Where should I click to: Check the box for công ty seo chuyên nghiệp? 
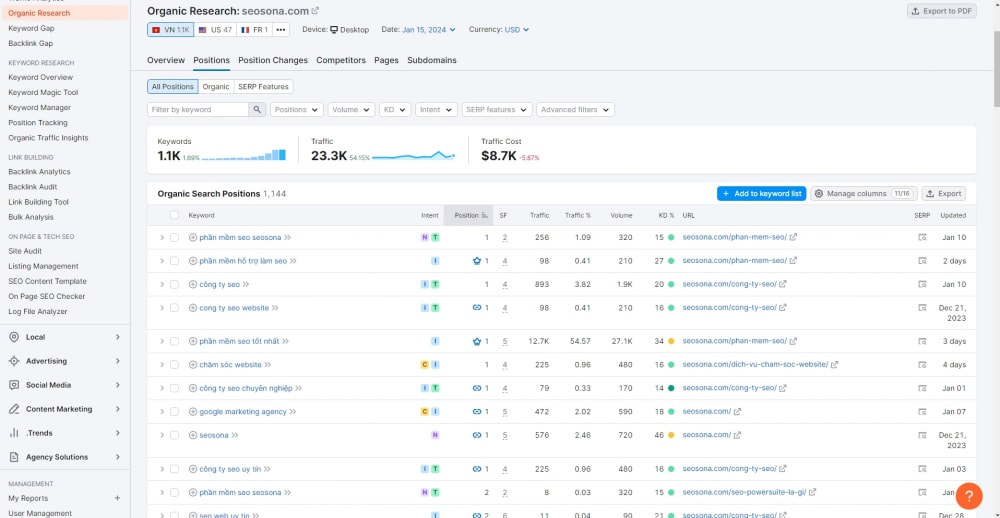[x=174, y=388]
